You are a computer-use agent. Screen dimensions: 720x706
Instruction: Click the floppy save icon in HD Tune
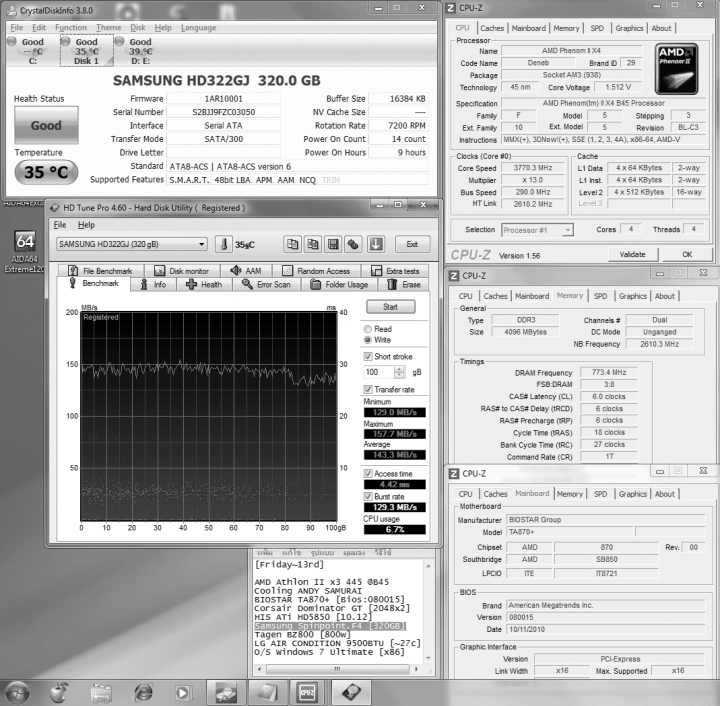(333, 244)
